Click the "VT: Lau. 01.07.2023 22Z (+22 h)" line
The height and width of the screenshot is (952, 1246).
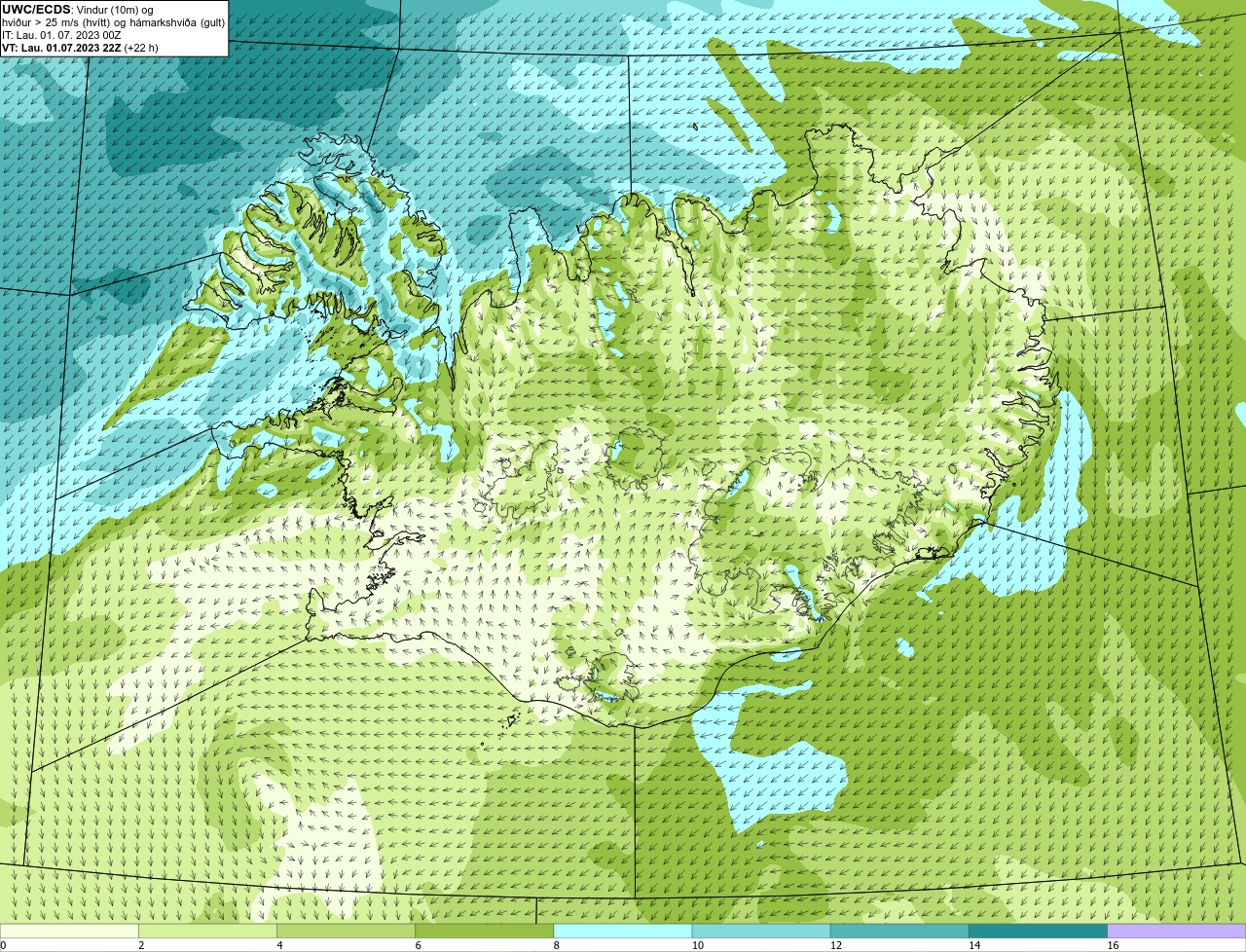[x=80, y=48]
